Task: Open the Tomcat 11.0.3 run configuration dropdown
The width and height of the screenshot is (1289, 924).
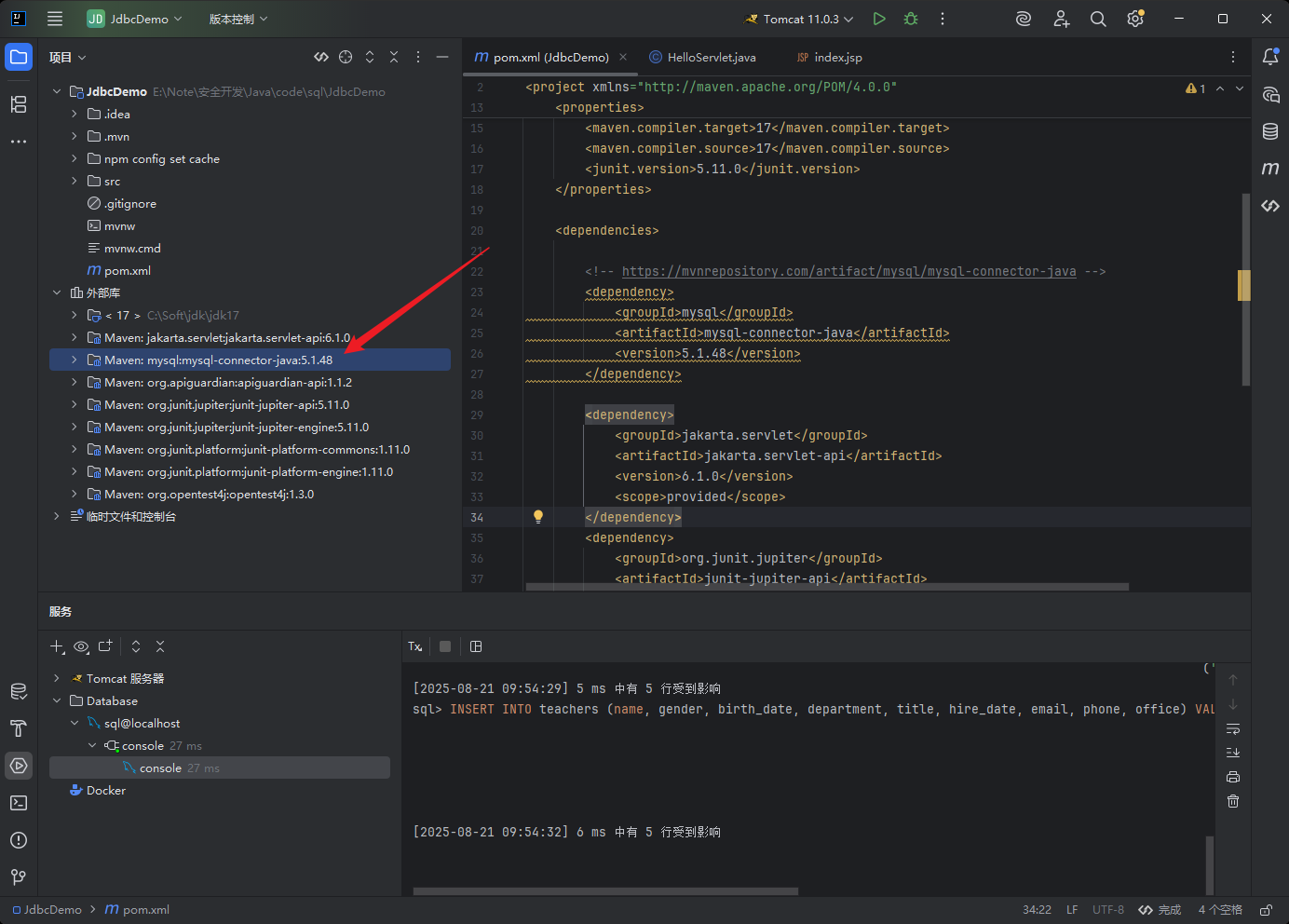Action: pos(800,19)
